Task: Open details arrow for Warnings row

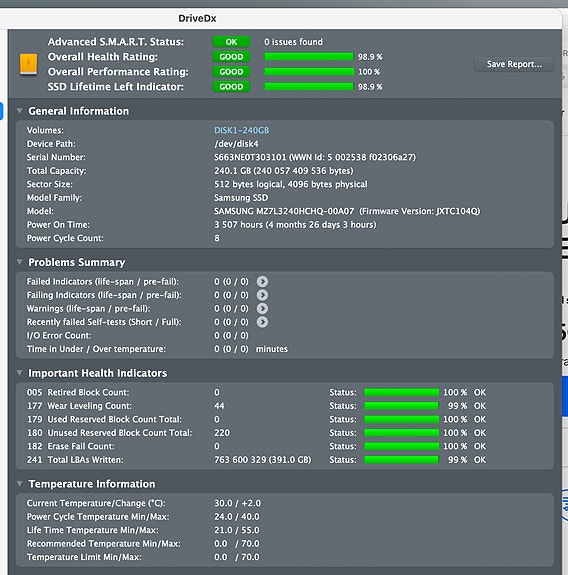Action: click(262, 308)
